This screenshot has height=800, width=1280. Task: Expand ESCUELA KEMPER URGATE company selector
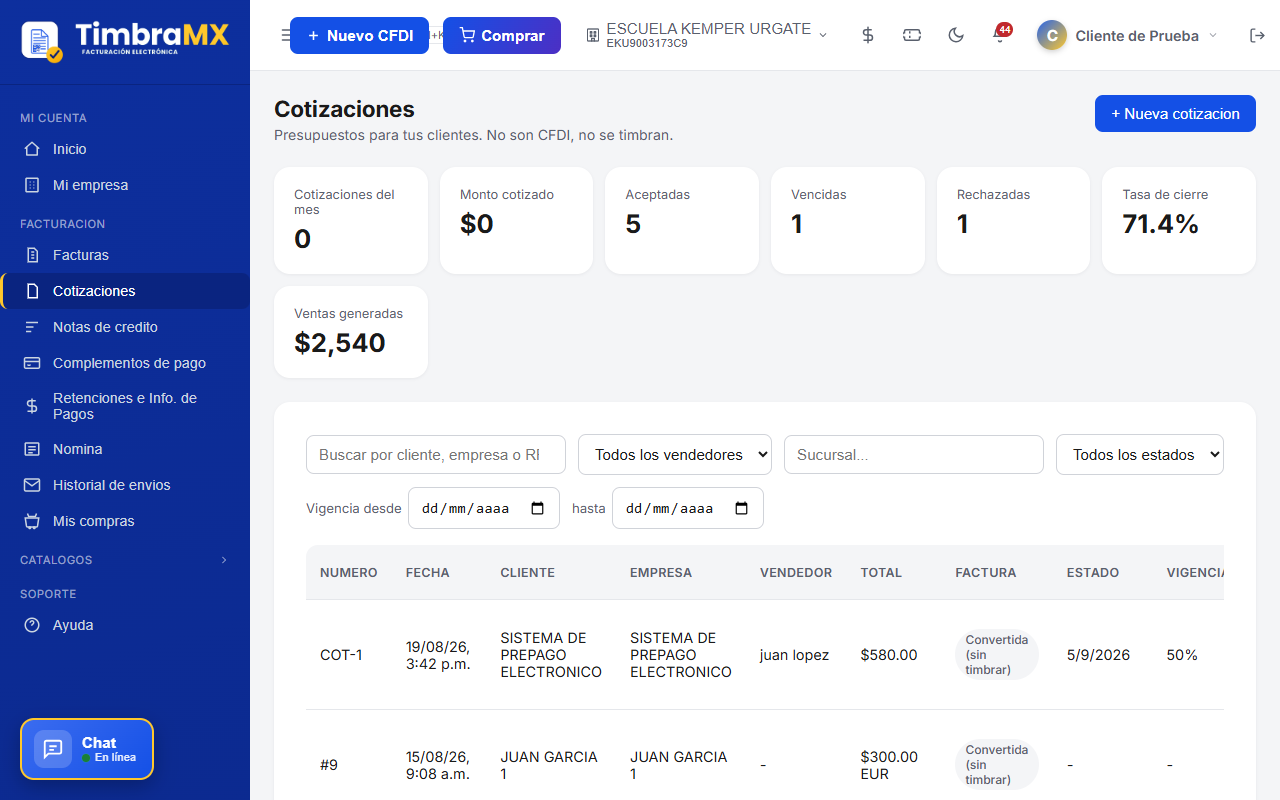[707, 35]
